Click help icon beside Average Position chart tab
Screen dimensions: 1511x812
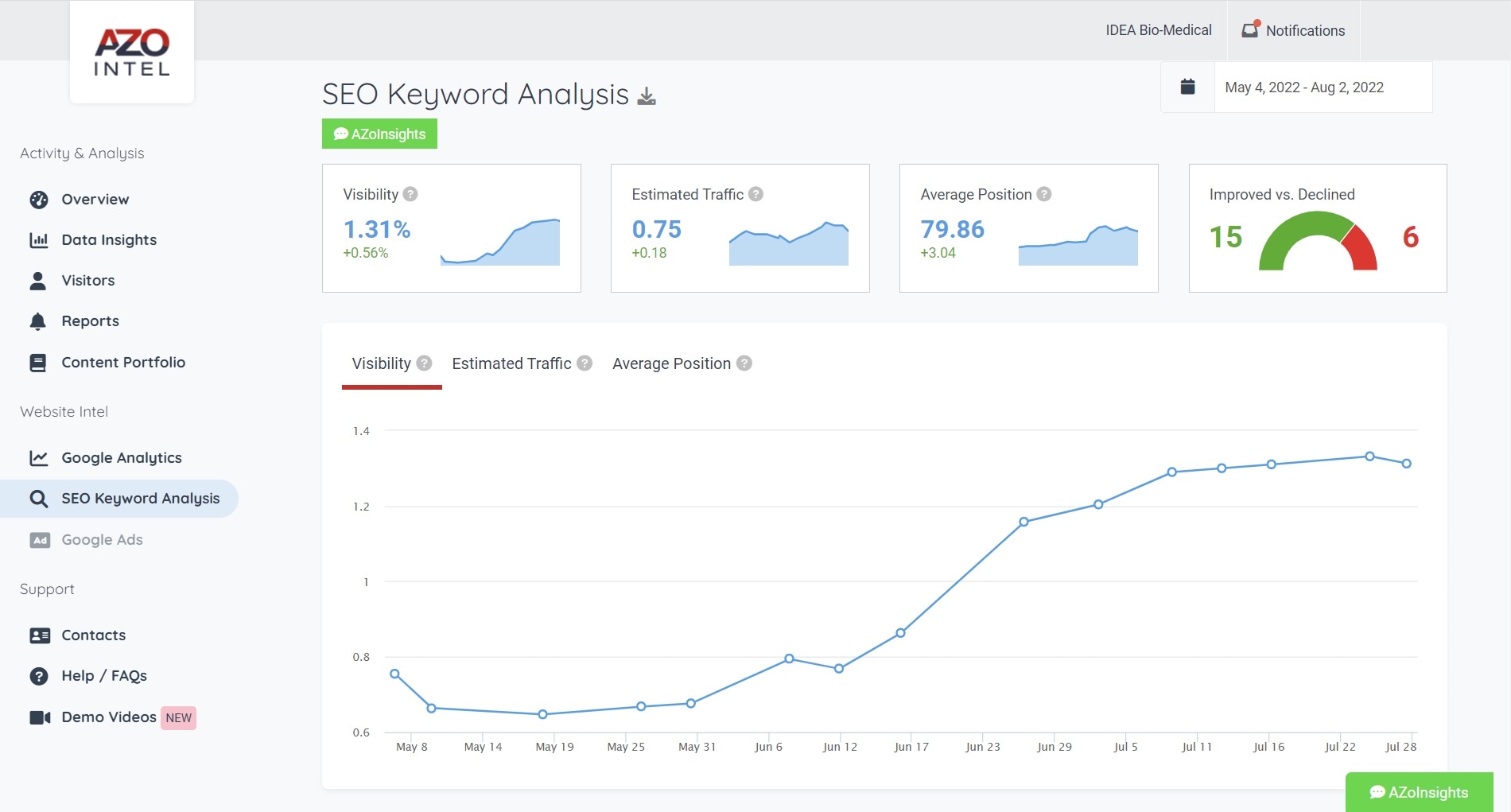744,363
